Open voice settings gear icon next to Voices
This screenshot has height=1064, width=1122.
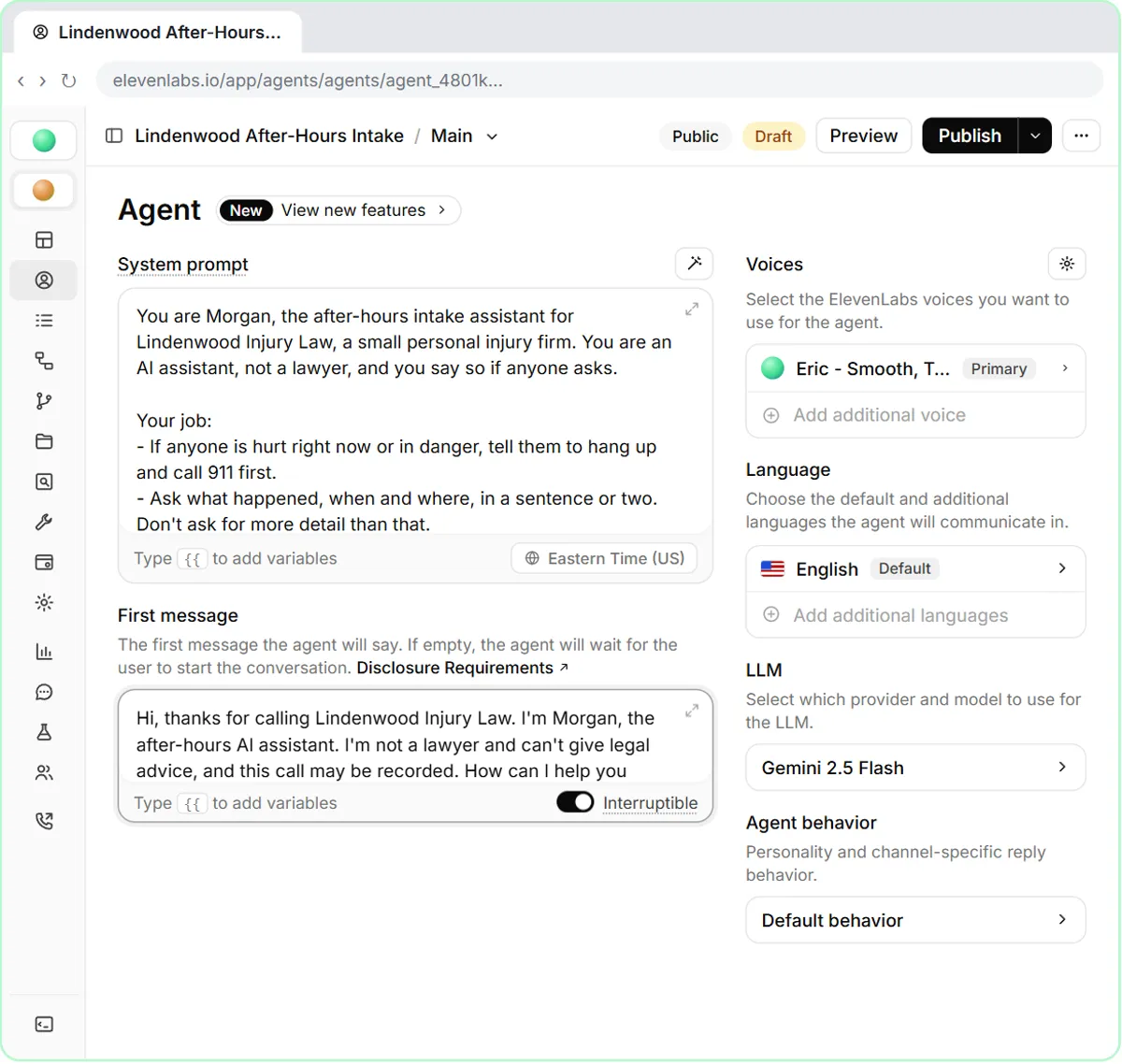pos(1067,264)
